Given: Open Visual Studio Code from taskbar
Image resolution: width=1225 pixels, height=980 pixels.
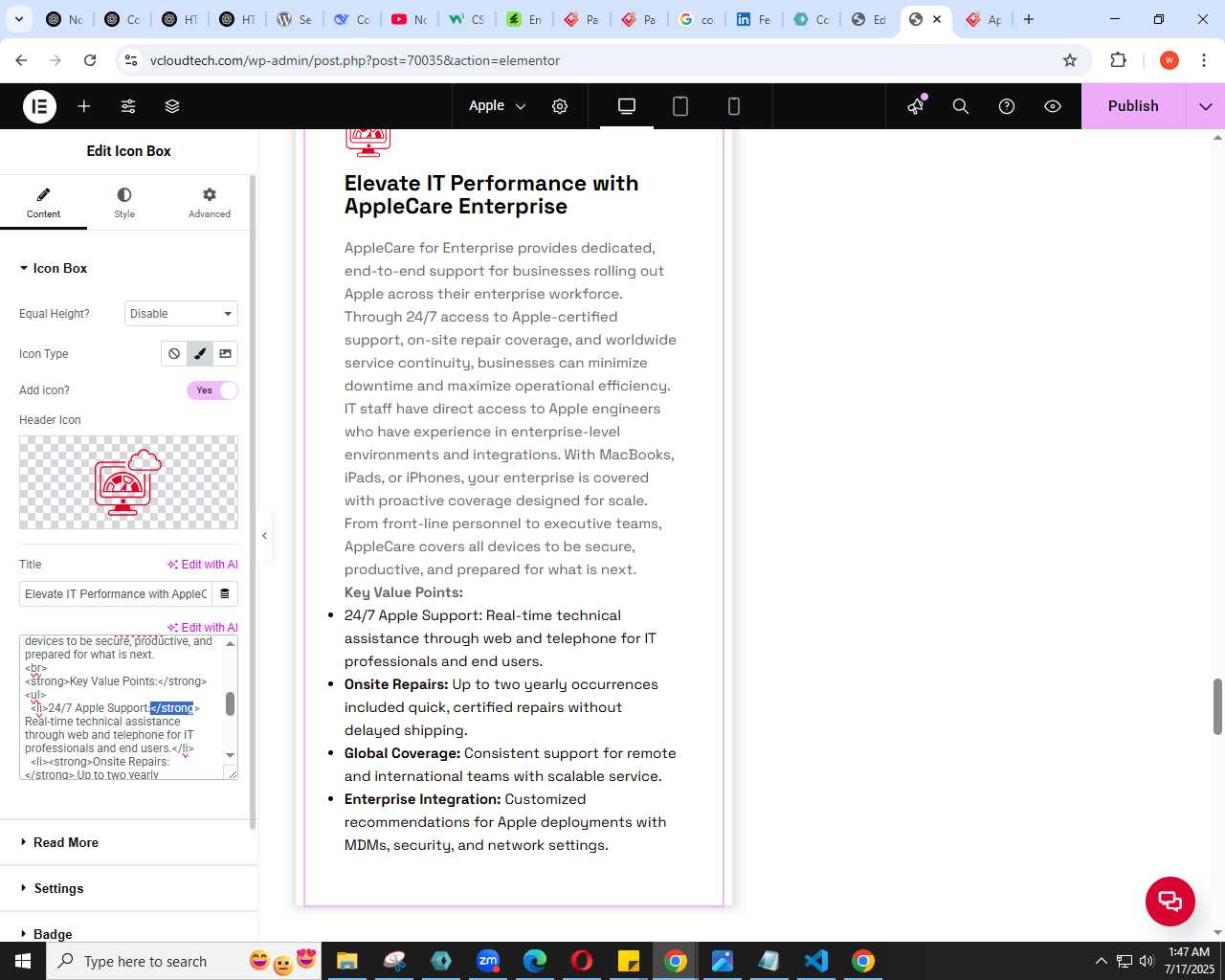Looking at the screenshot, I should point(816,961).
